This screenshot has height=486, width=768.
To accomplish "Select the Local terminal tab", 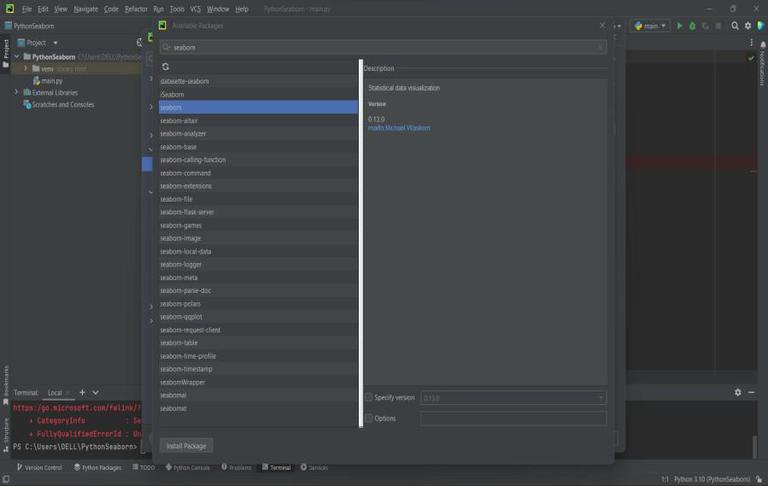I will click(x=55, y=392).
